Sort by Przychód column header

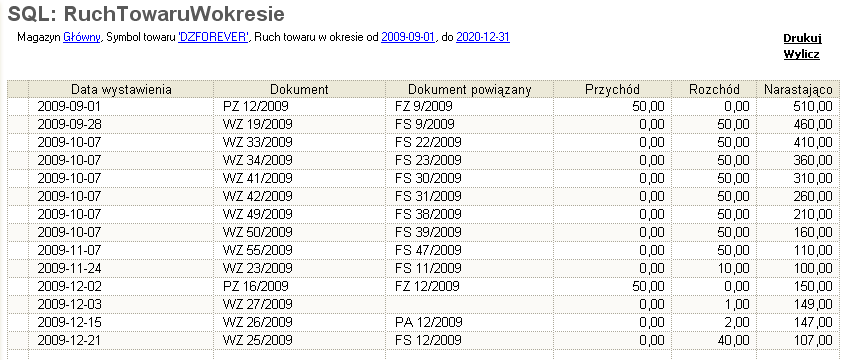tap(612, 89)
